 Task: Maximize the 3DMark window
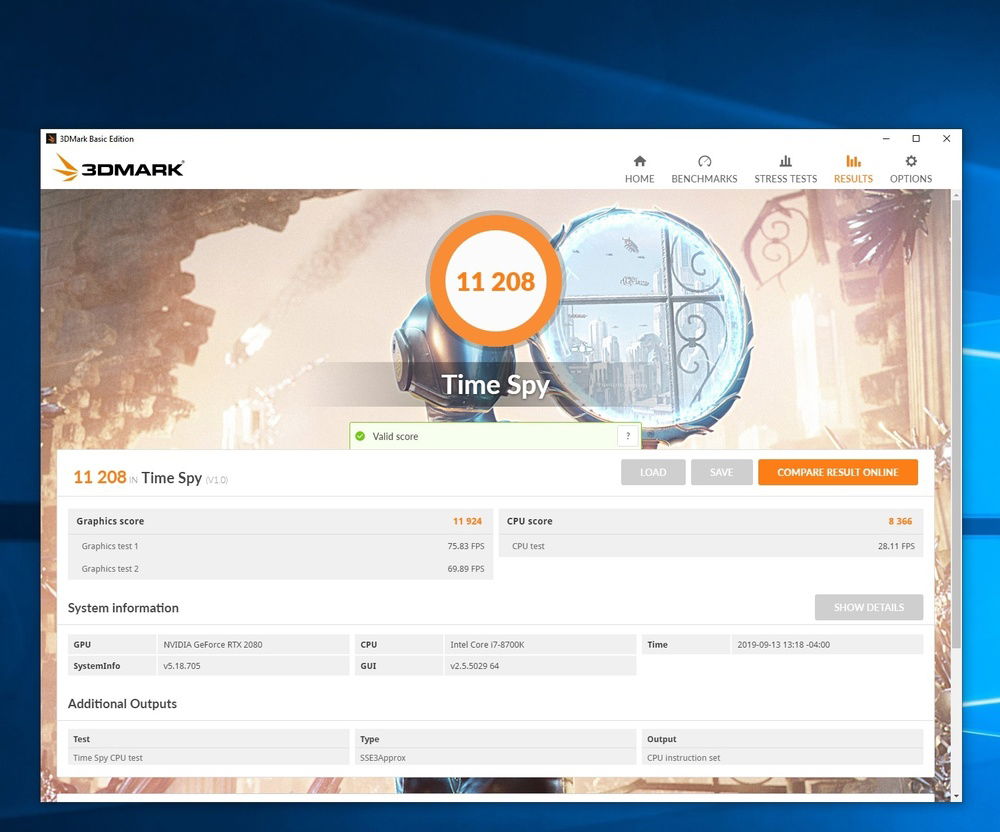pos(915,139)
